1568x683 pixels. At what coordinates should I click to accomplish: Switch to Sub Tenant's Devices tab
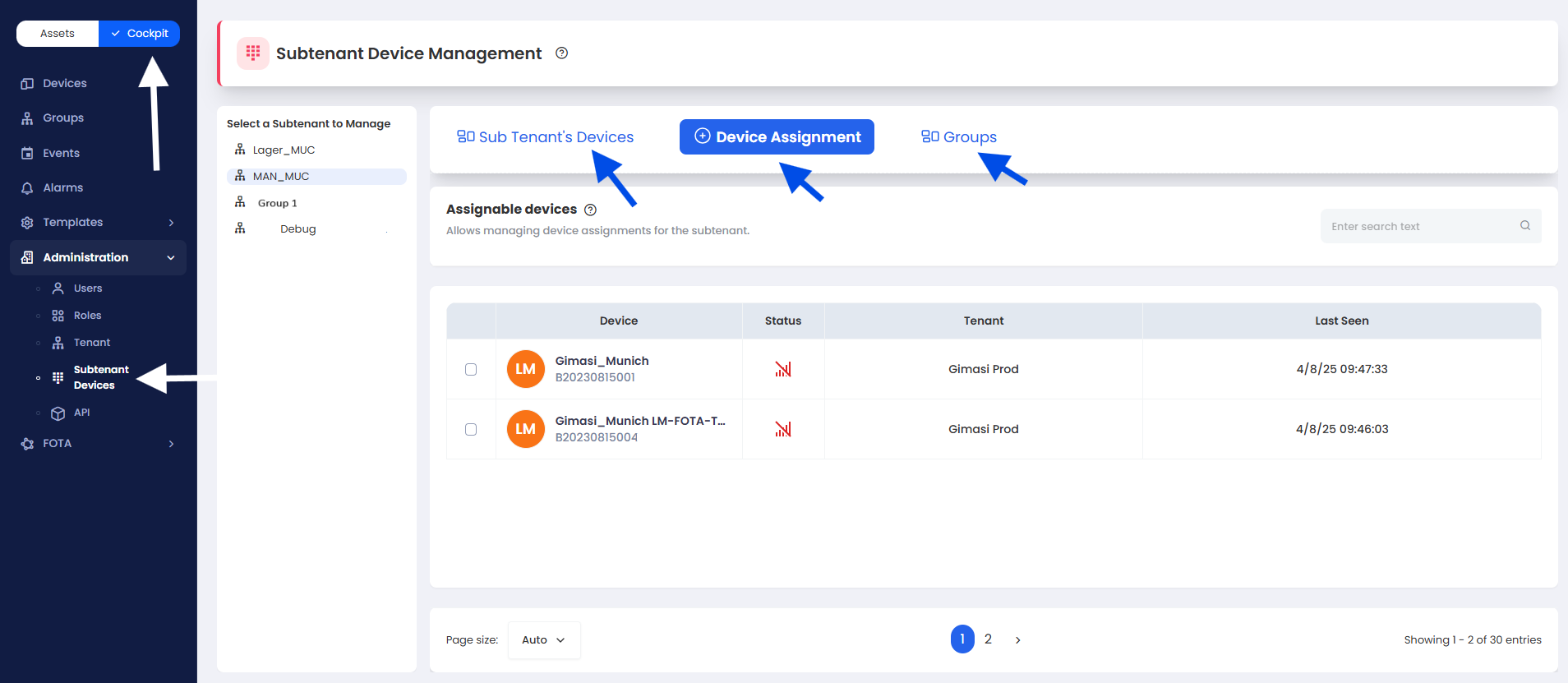click(546, 137)
